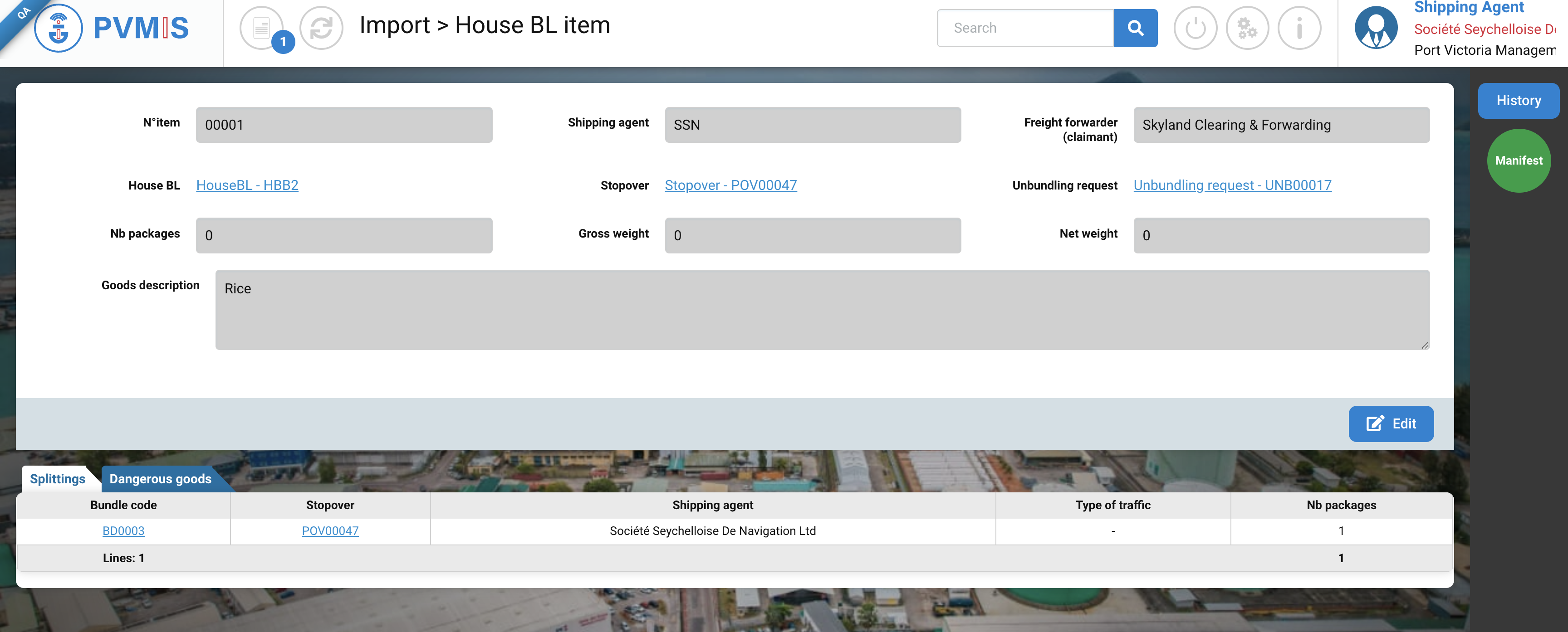This screenshot has width=1568, height=632.
Task: Click into the Search field
Action: click(x=1025, y=28)
